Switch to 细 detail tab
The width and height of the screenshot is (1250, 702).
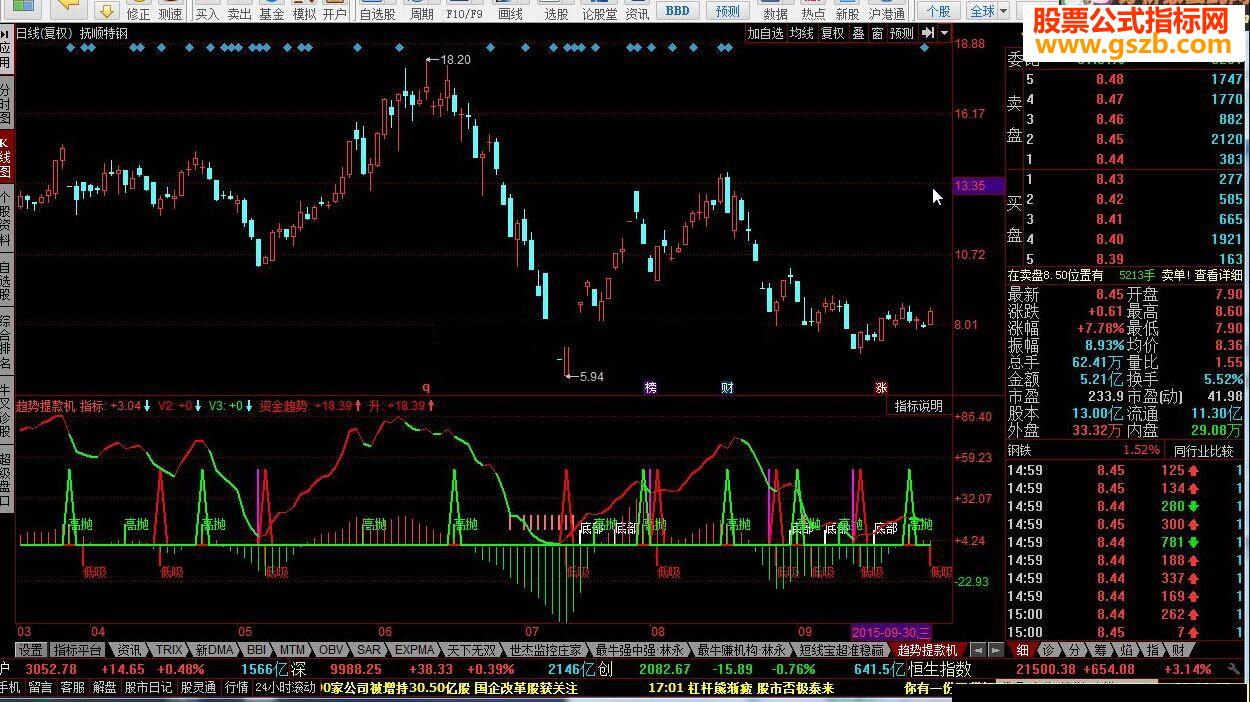coord(1022,650)
